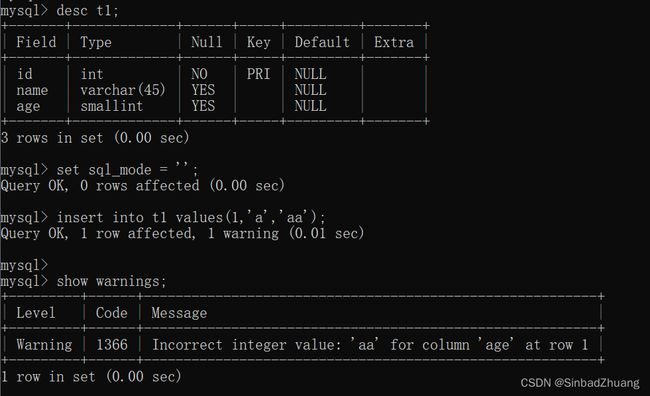This screenshot has width=650, height=396.
Task: Click the Default column header
Action: click(322, 42)
